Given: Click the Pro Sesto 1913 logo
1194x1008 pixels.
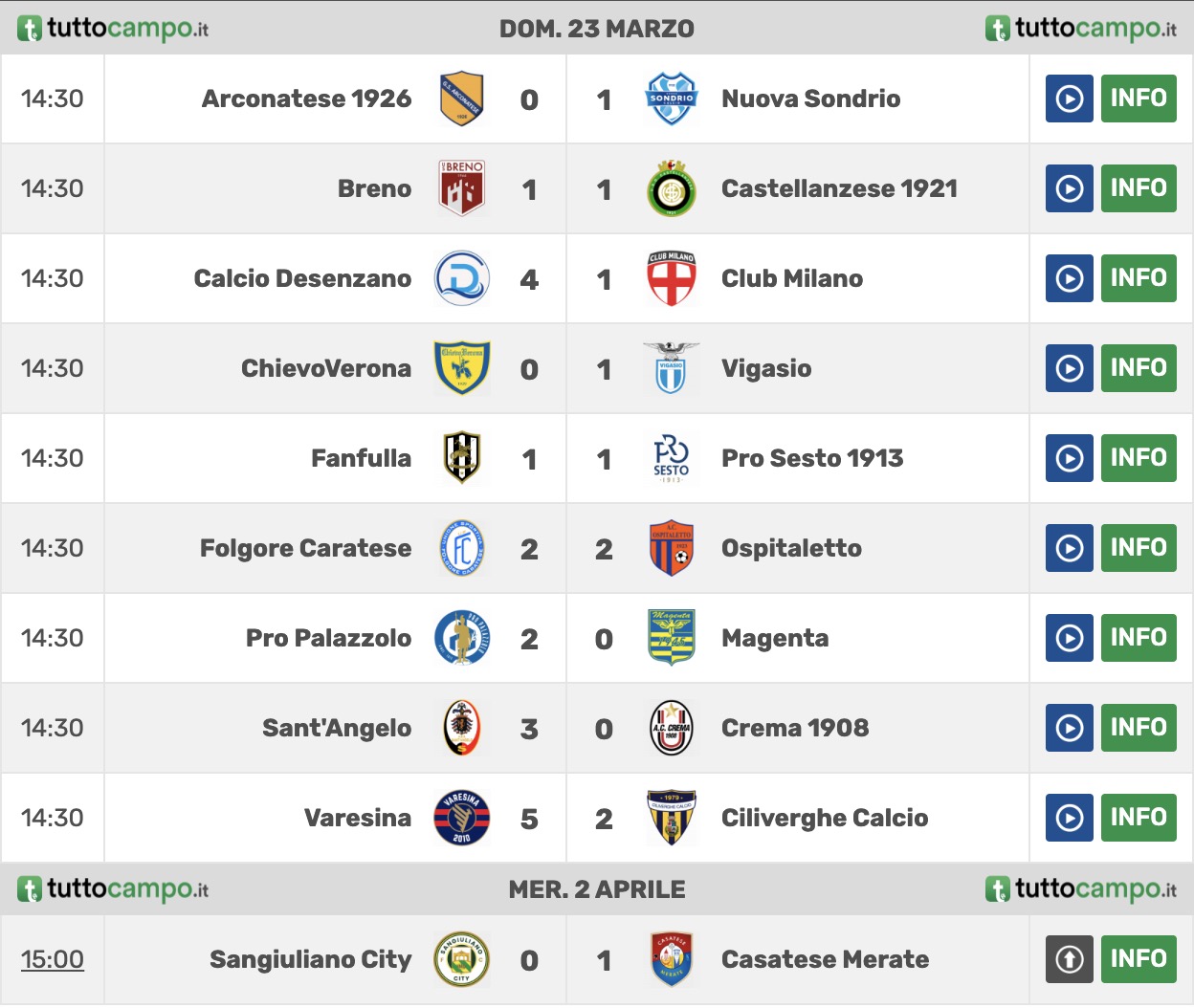Looking at the screenshot, I should coord(671,458).
